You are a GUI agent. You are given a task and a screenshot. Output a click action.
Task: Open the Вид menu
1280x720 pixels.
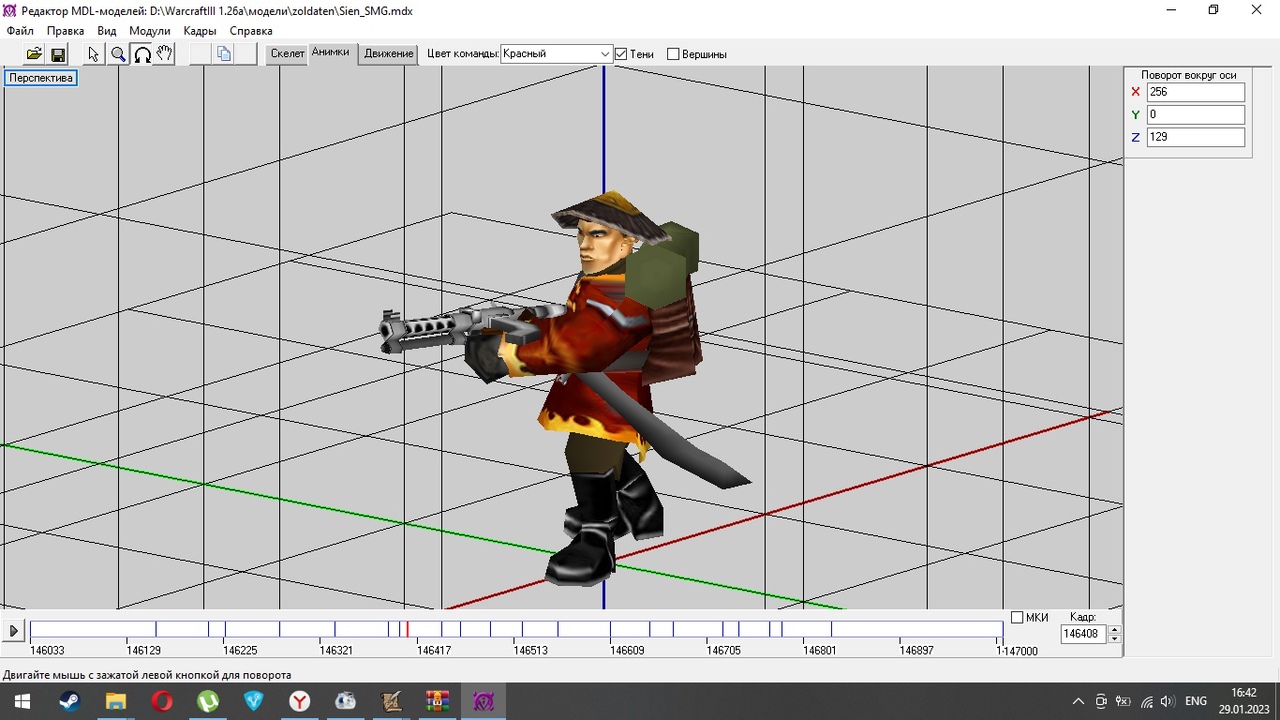(106, 31)
